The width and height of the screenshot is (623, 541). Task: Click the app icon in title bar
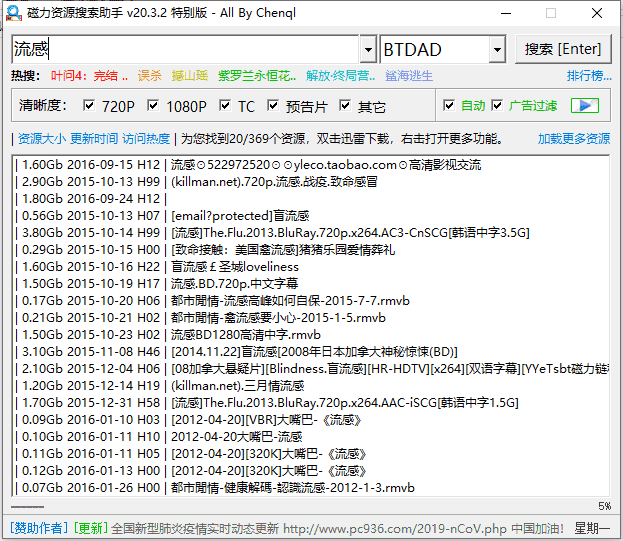pyautogui.click(x=14, y=13)
